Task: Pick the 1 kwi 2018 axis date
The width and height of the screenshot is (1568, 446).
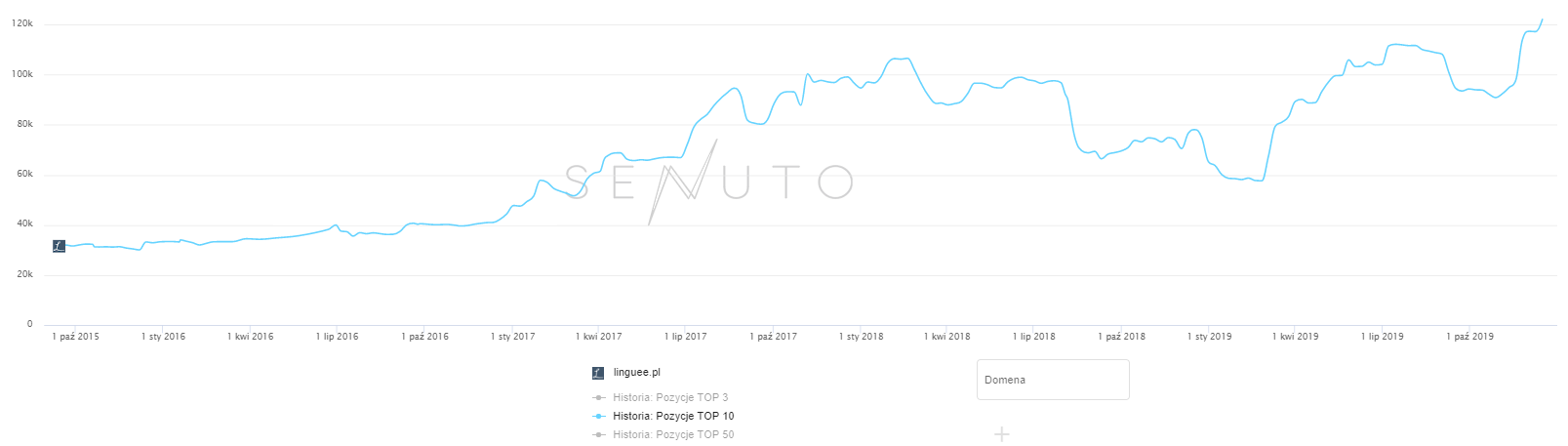Action: 946,337
